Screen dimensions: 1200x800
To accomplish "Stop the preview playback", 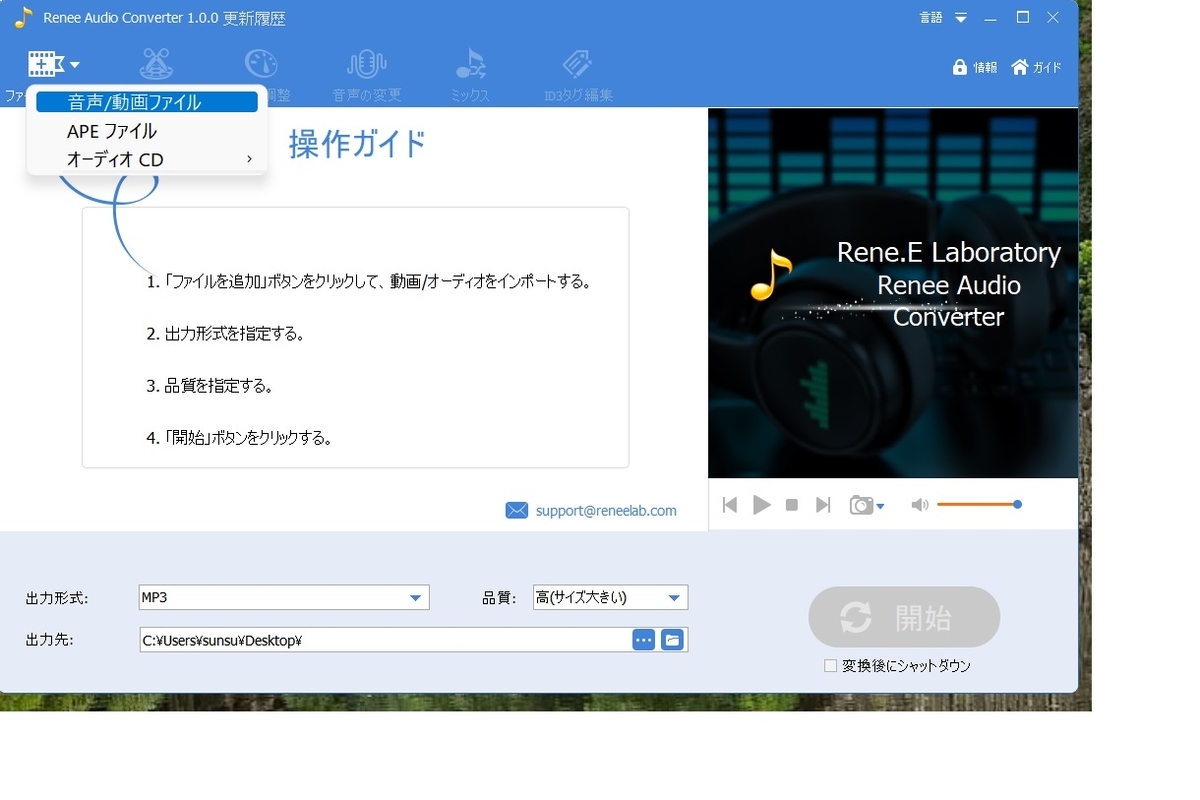I will pos(792,505).
